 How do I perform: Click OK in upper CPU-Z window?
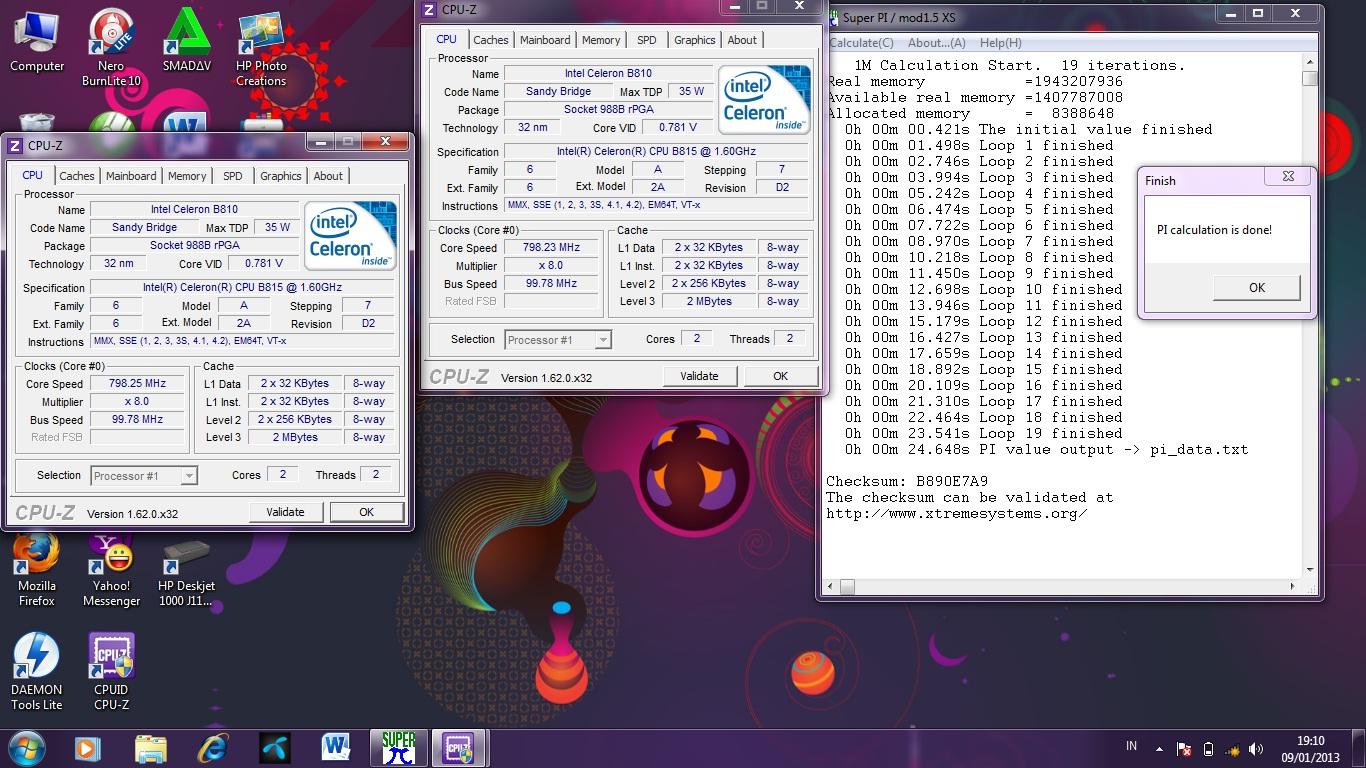tap(780, 376)
